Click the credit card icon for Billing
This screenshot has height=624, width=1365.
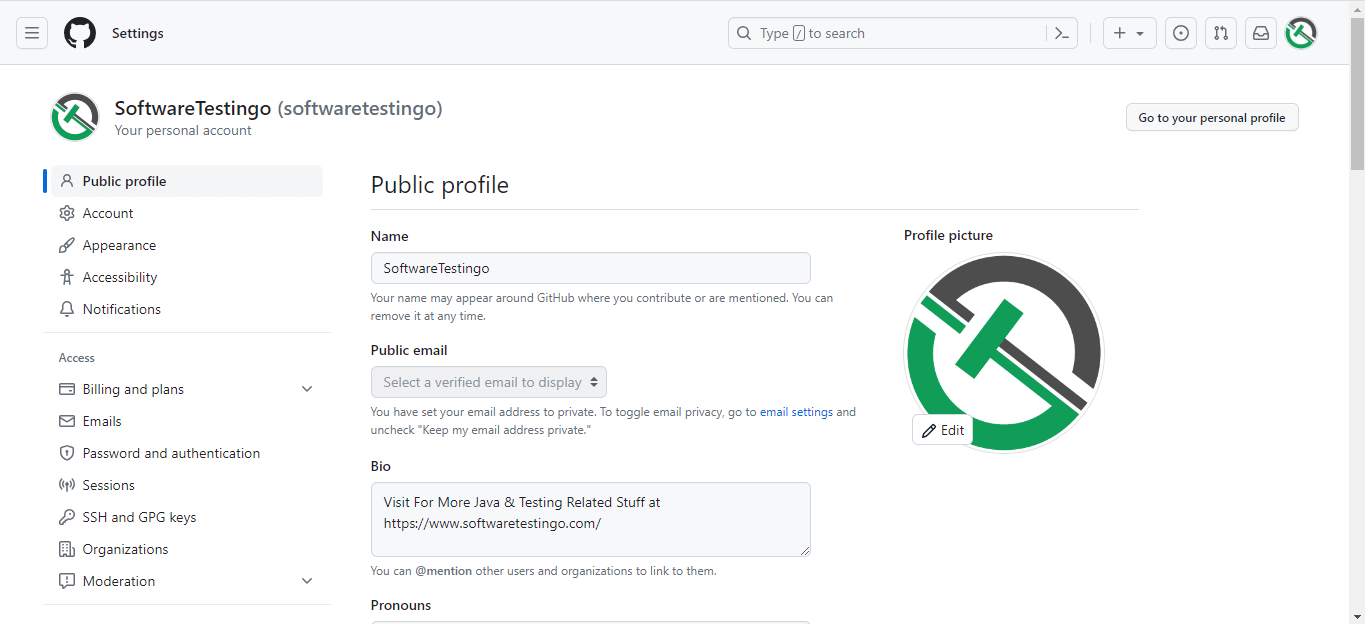tap(67, 389)
